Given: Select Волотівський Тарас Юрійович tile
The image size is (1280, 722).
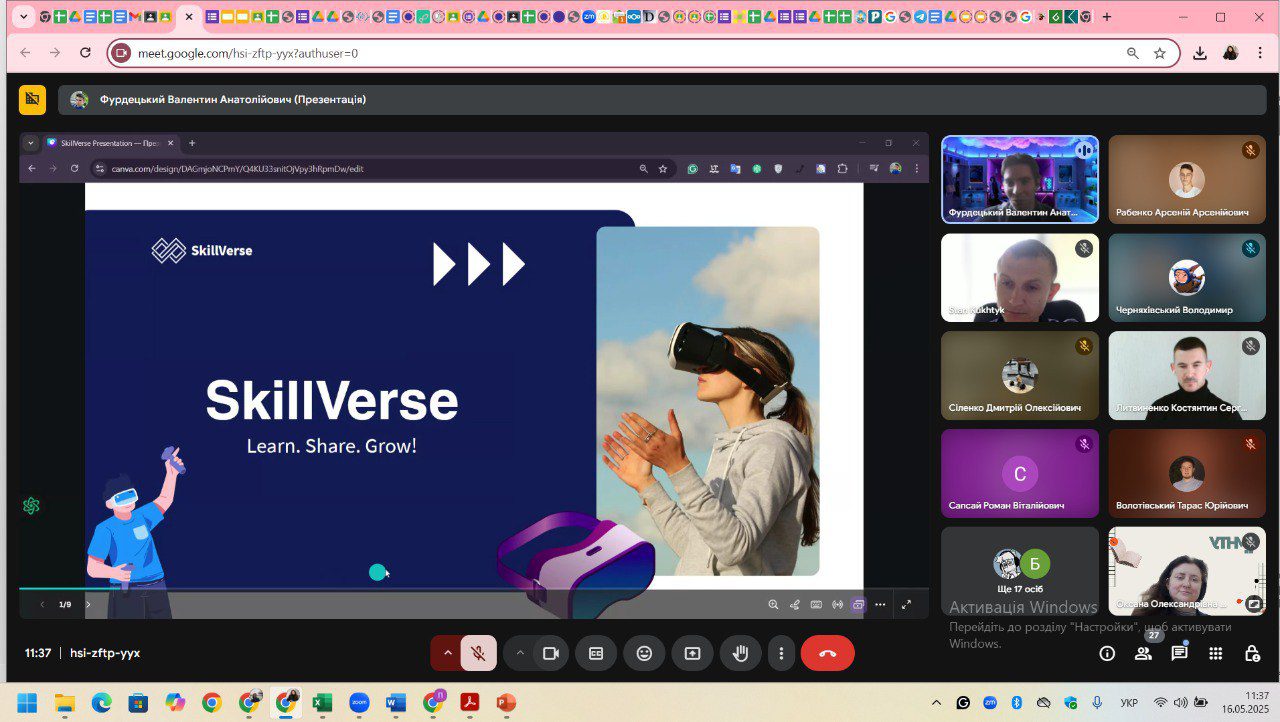Looking at the screenshot, I should pyautogui.click(x=1187, y=473).
